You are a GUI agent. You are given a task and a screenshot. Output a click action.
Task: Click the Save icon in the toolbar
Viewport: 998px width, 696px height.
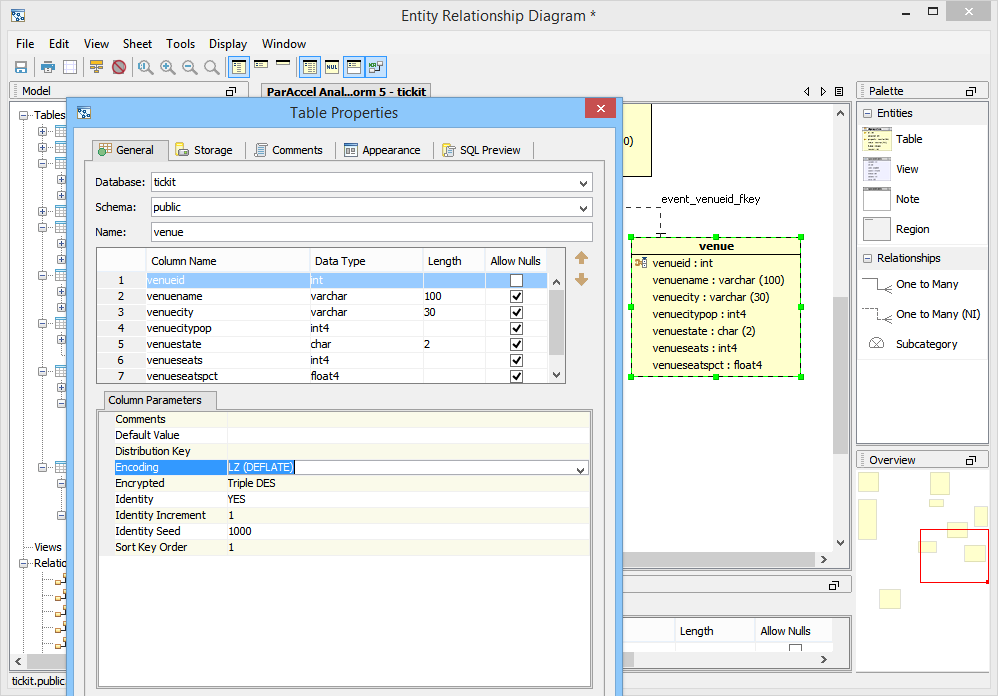[20, 67]
